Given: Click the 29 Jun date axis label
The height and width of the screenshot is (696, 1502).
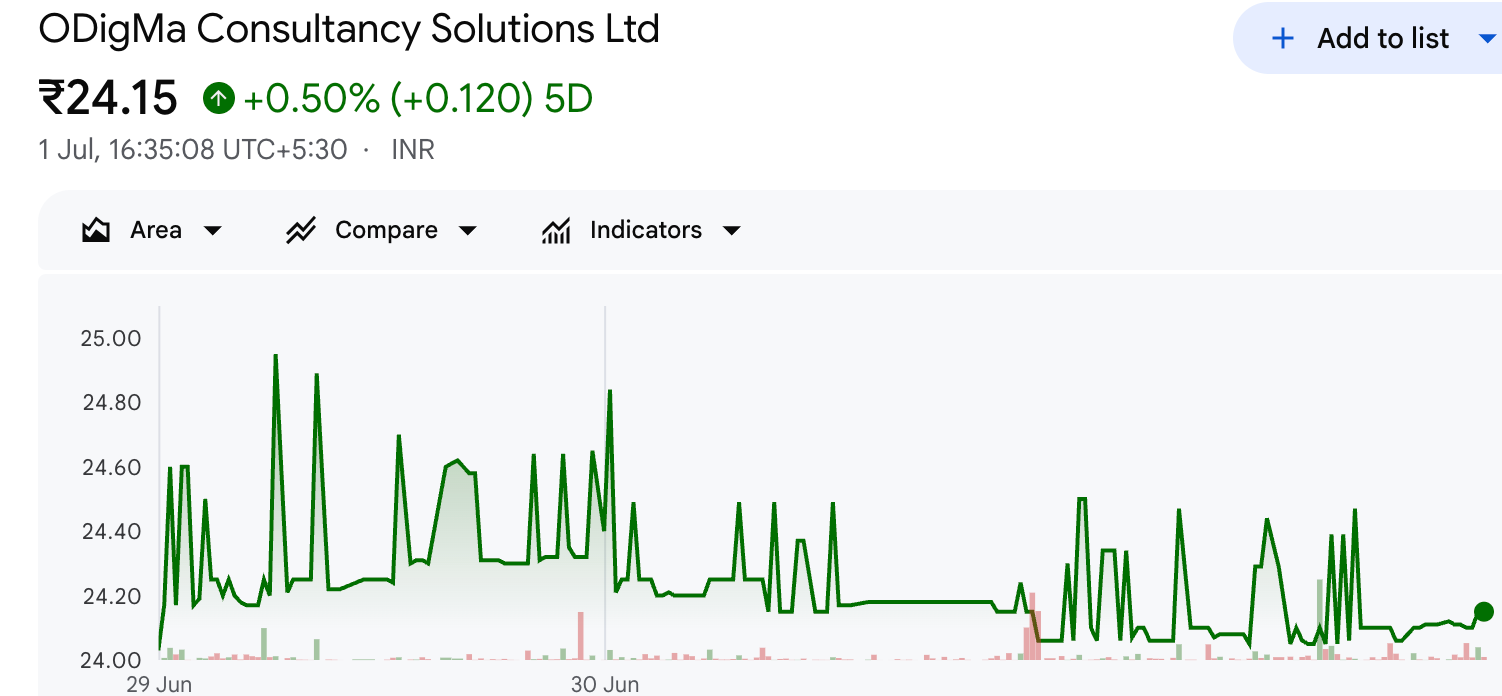Looking at the screenshot, I should point(160,685).
